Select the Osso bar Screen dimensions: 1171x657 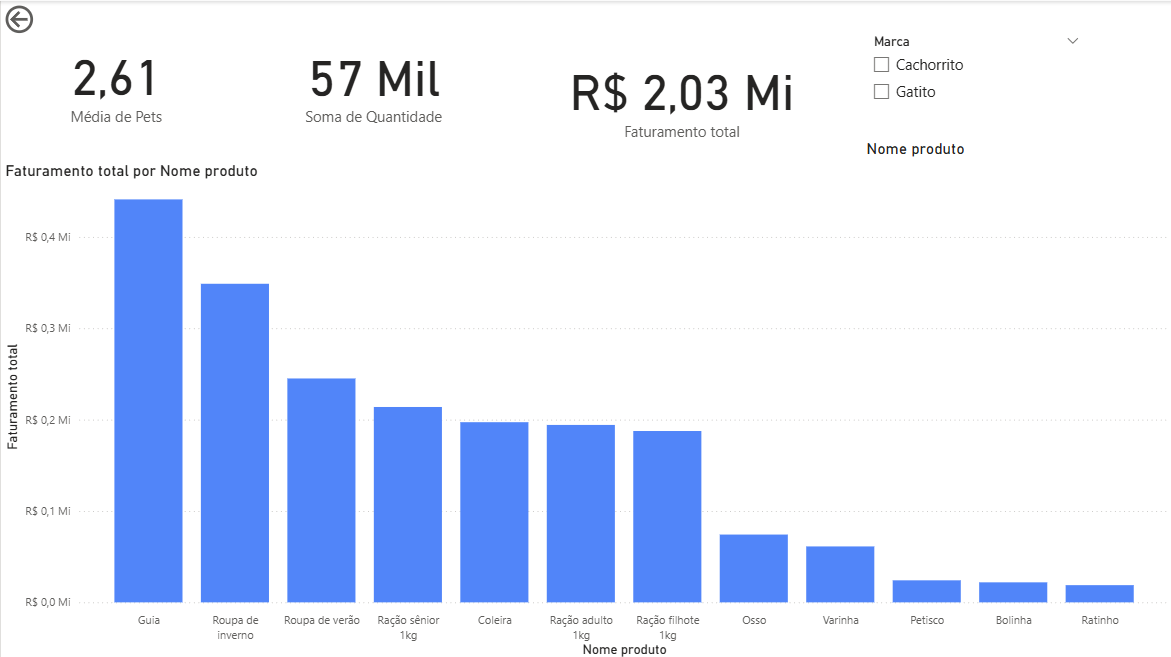[x=754, y=568]
